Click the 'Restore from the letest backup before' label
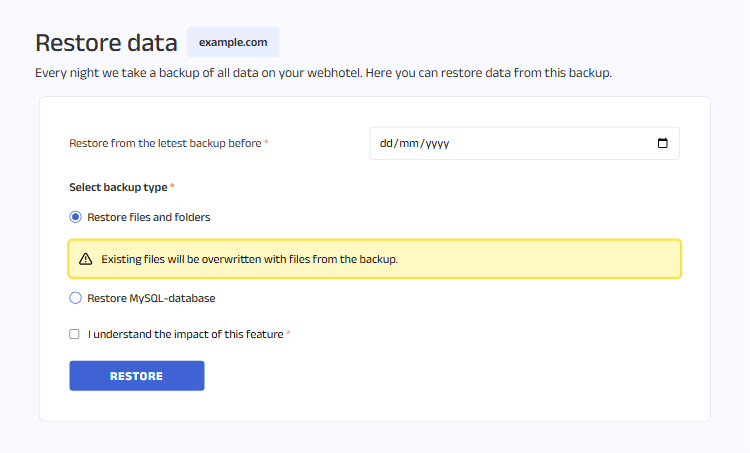The image size is (750, 453). point(165,143)
